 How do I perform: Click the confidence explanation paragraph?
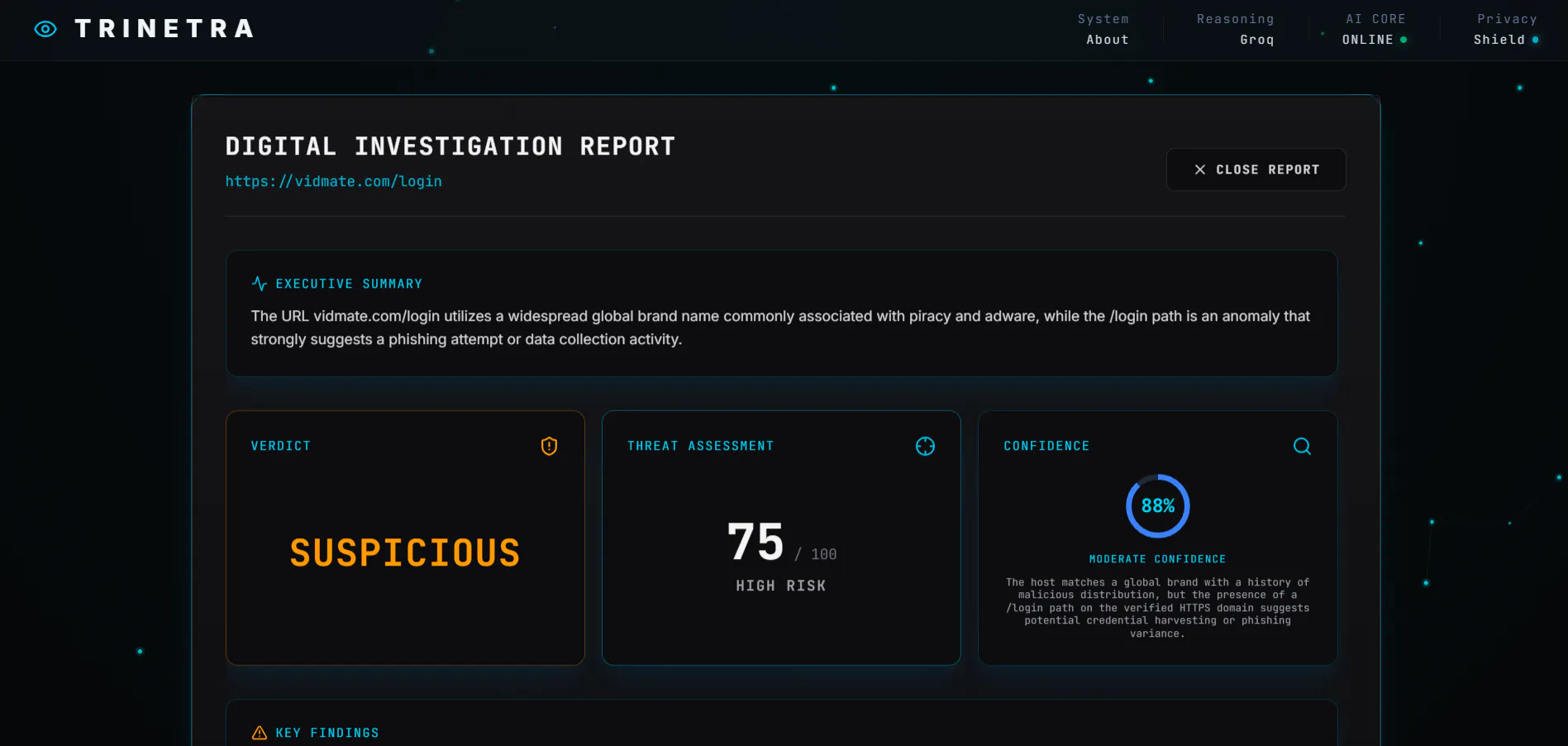coord(1157,608)
